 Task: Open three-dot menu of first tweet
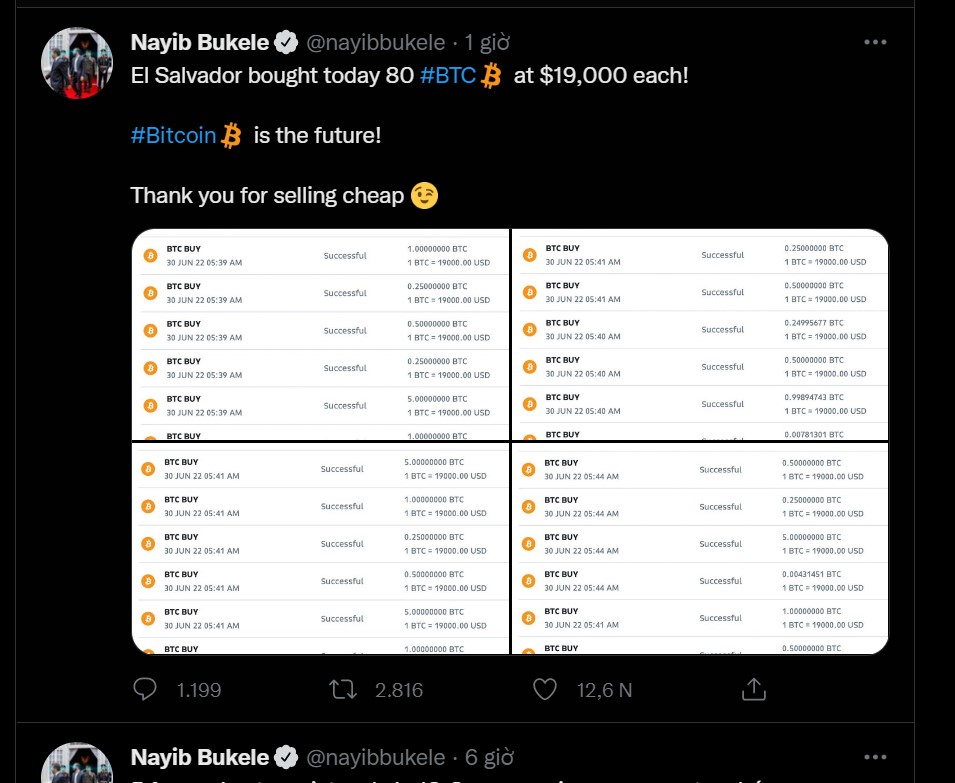coord(875,42)
